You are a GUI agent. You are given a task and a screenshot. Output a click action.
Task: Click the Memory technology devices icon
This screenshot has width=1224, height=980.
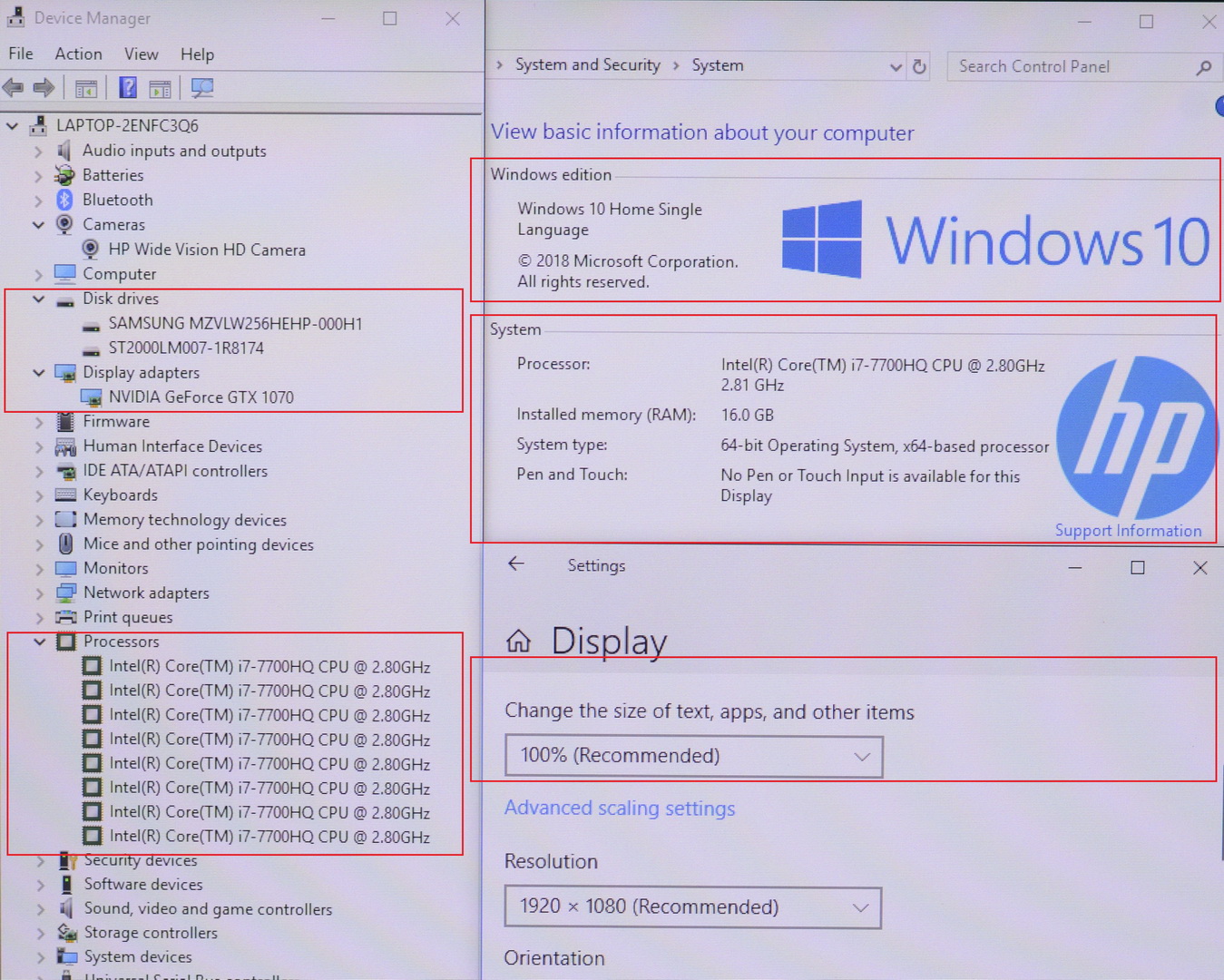[x=65, y=519]
